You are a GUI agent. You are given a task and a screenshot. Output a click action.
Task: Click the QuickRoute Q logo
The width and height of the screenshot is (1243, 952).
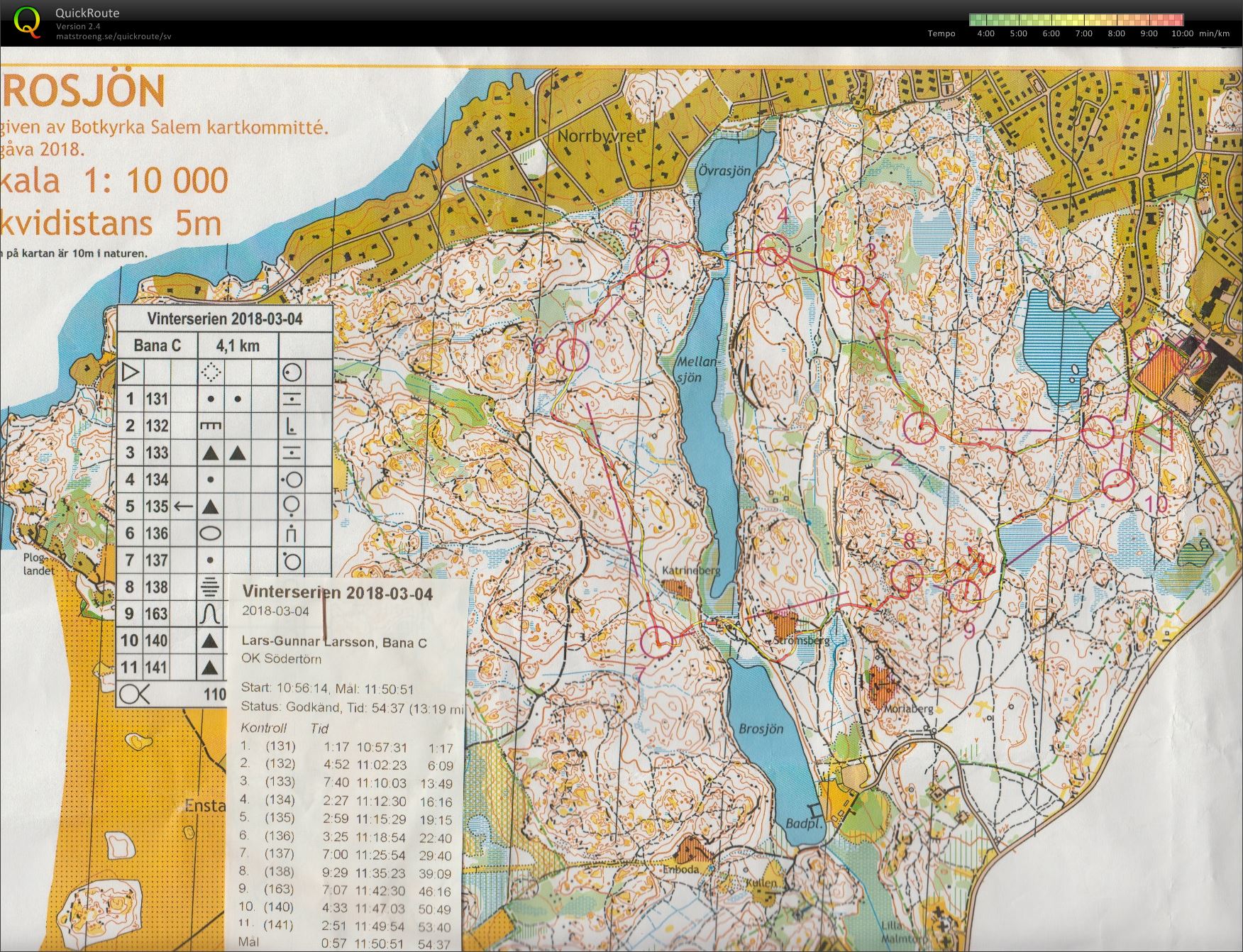coord(27,21)
